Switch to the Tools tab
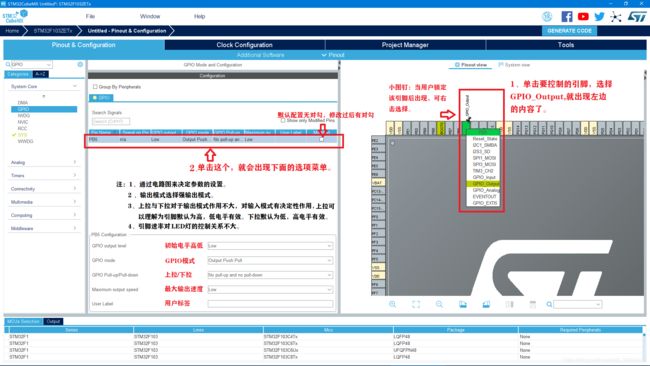This screenshot has width=650, height=366. [x=566, y=45]
